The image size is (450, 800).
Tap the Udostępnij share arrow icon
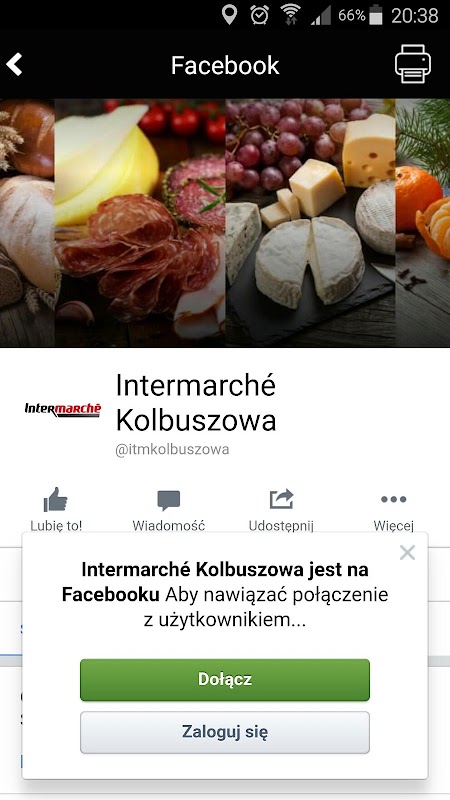click(x=282, y=499)
